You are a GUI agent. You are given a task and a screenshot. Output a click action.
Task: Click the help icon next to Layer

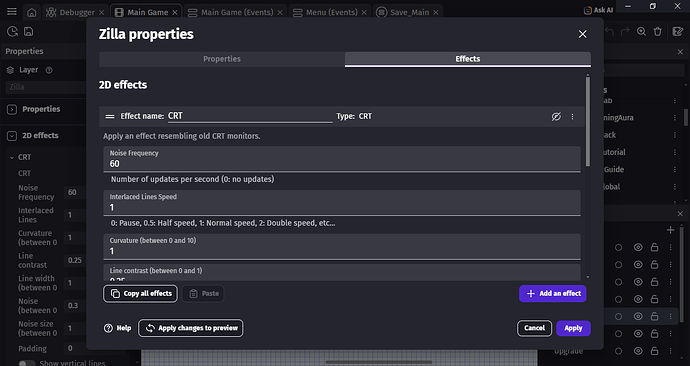point(49,70)
